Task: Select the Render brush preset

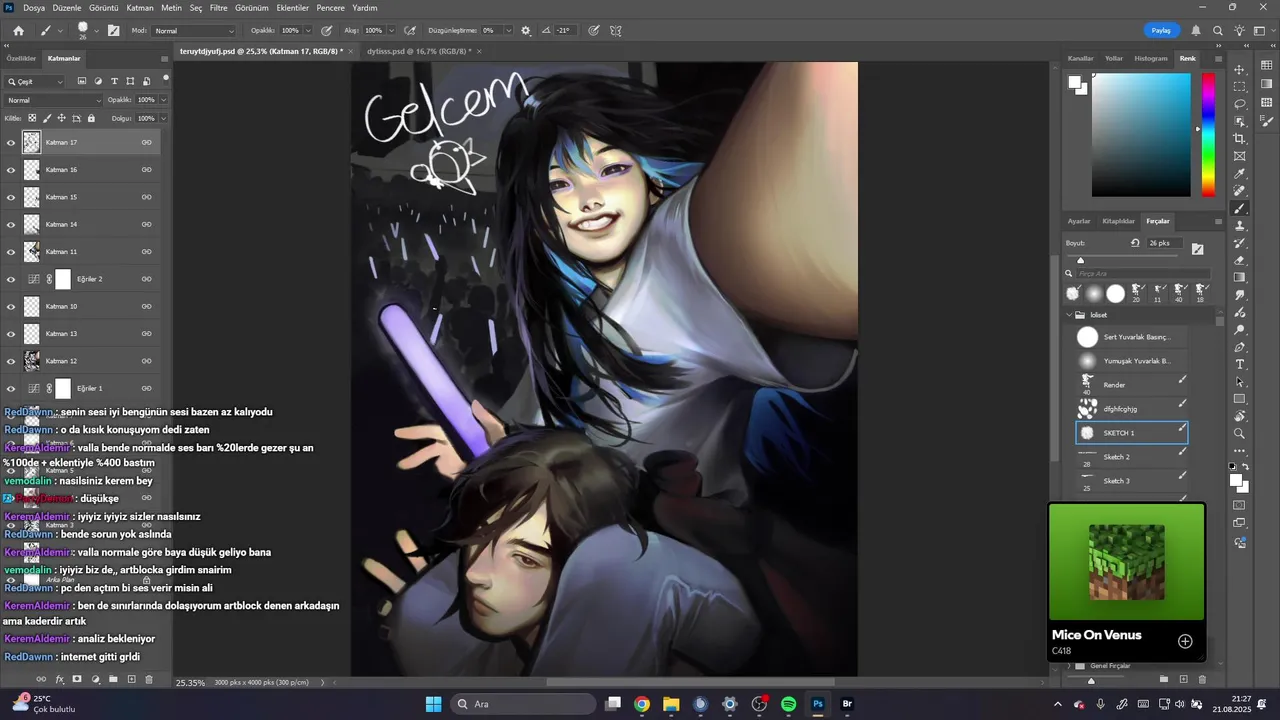Action: (x=1131, y=384)
